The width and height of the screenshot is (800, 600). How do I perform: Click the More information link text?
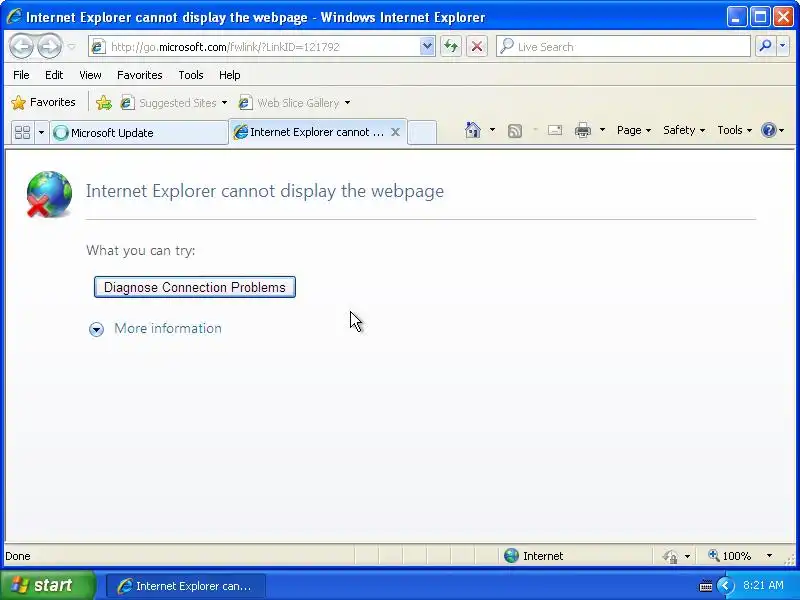pyautogui.click(x=168, y=328)
